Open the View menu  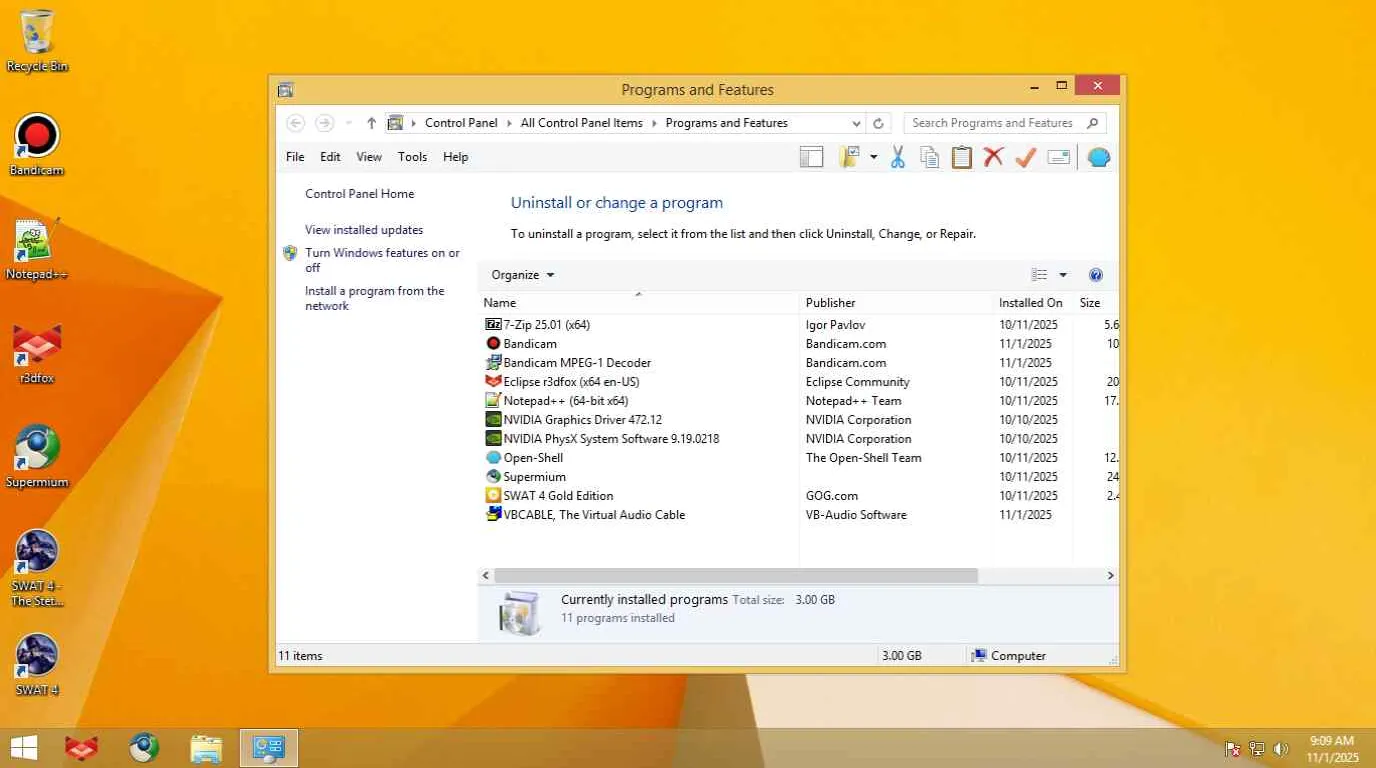(x=369, y=157)
